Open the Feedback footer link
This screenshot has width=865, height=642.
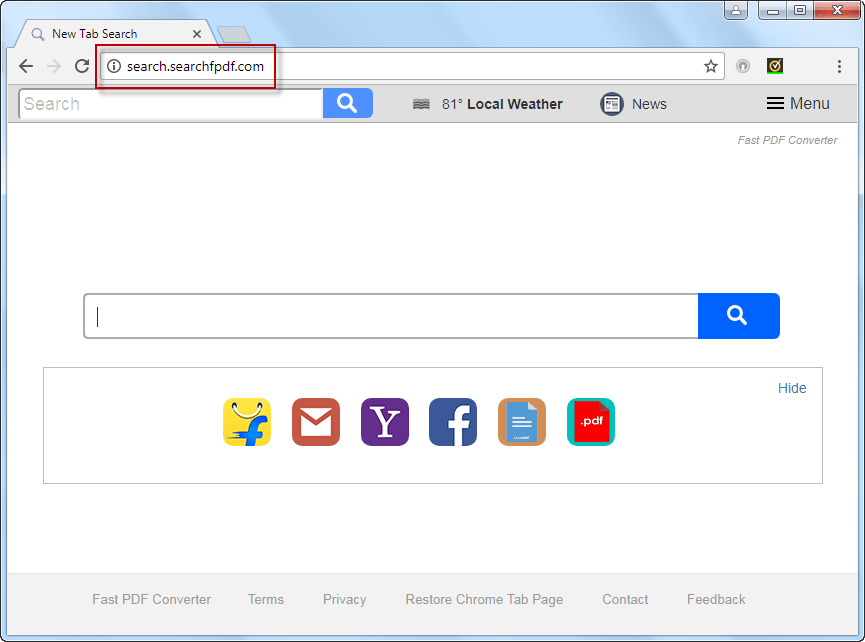716,599
